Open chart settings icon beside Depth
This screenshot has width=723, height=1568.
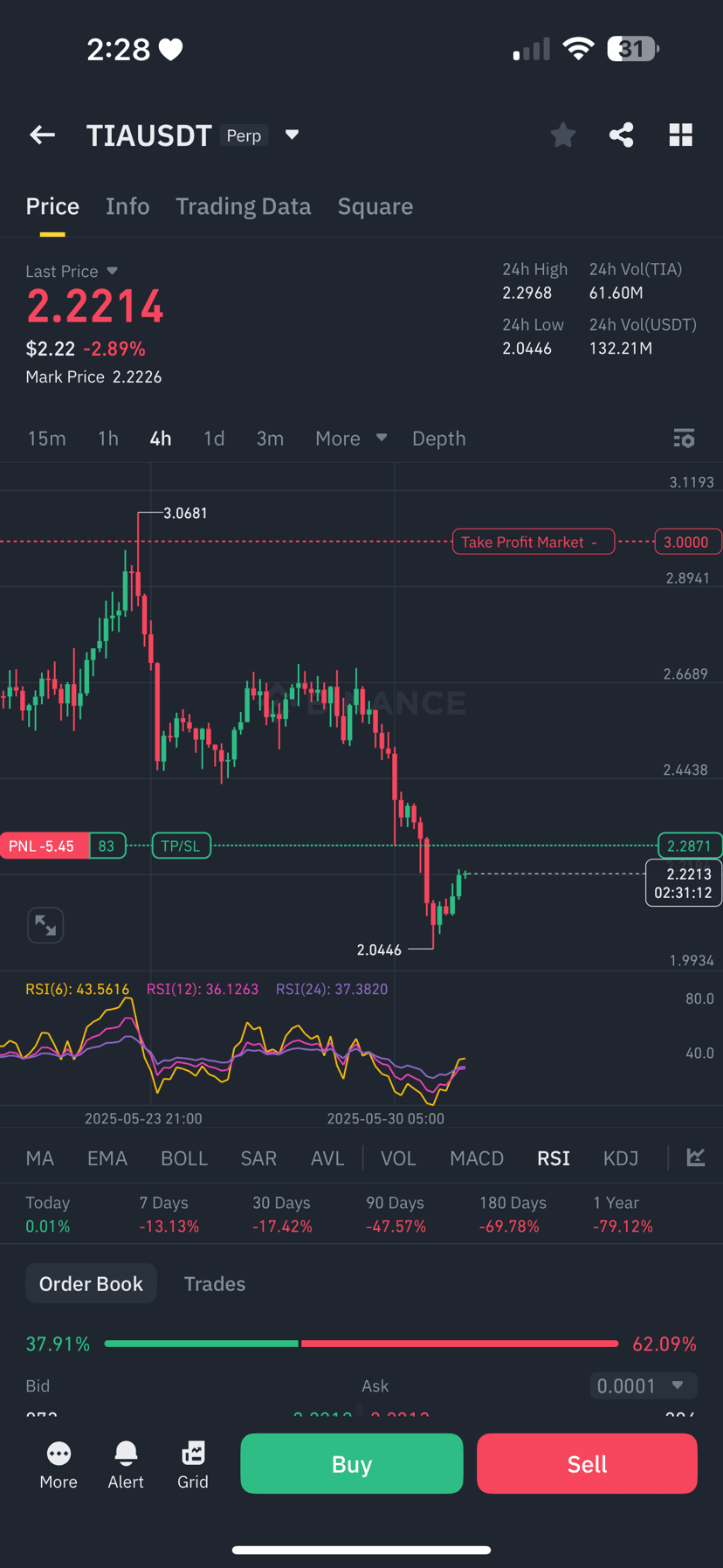click(x=684, y=439)
